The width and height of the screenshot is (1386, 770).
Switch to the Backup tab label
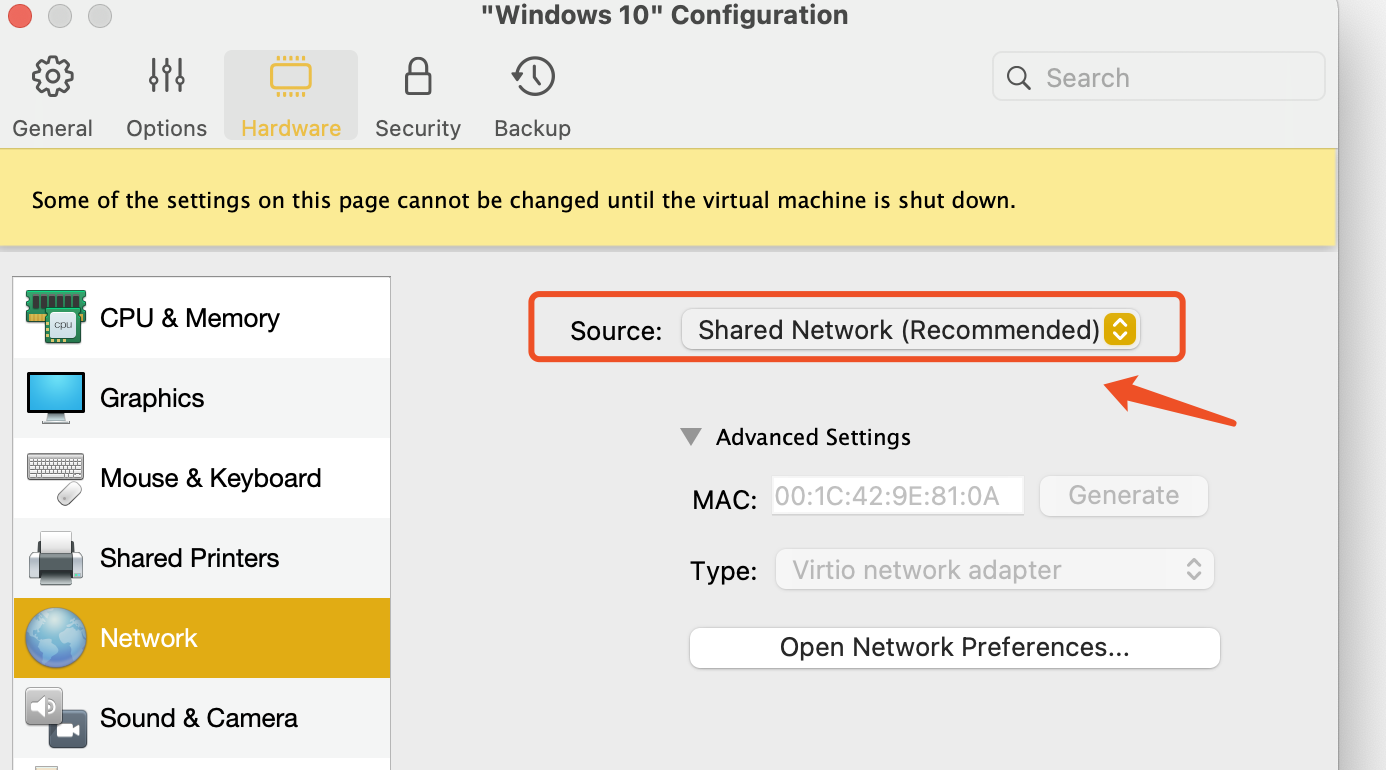click(x=533, y=128)
